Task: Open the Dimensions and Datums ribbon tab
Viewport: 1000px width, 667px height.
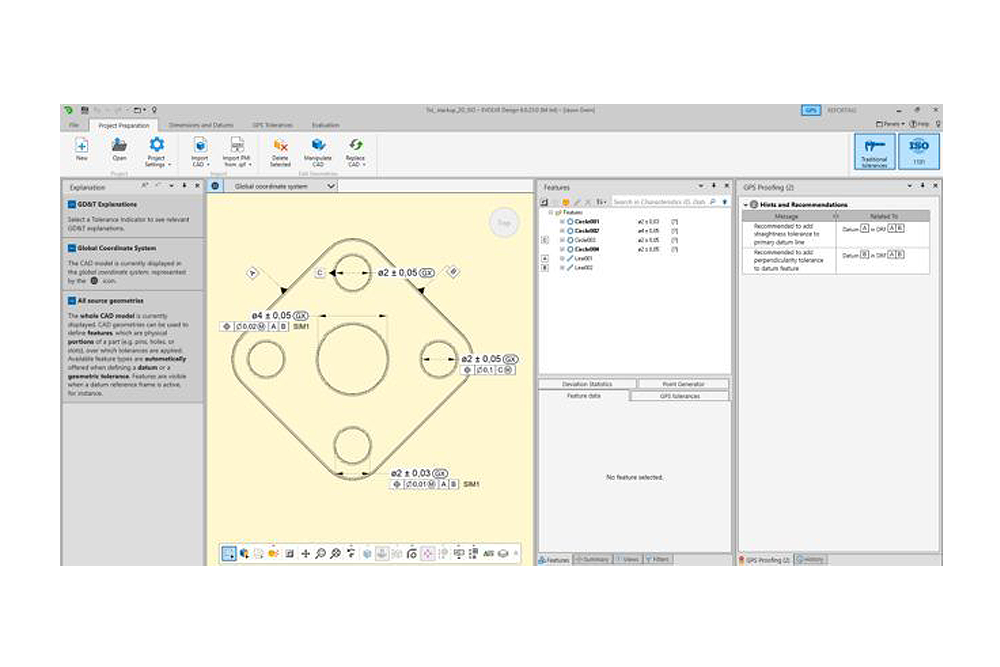Action: [x=201, y=125]
